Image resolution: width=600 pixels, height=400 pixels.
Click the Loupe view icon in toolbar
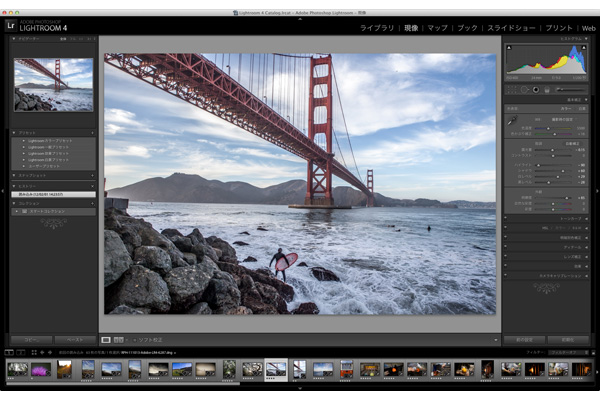tap(107, 340)
